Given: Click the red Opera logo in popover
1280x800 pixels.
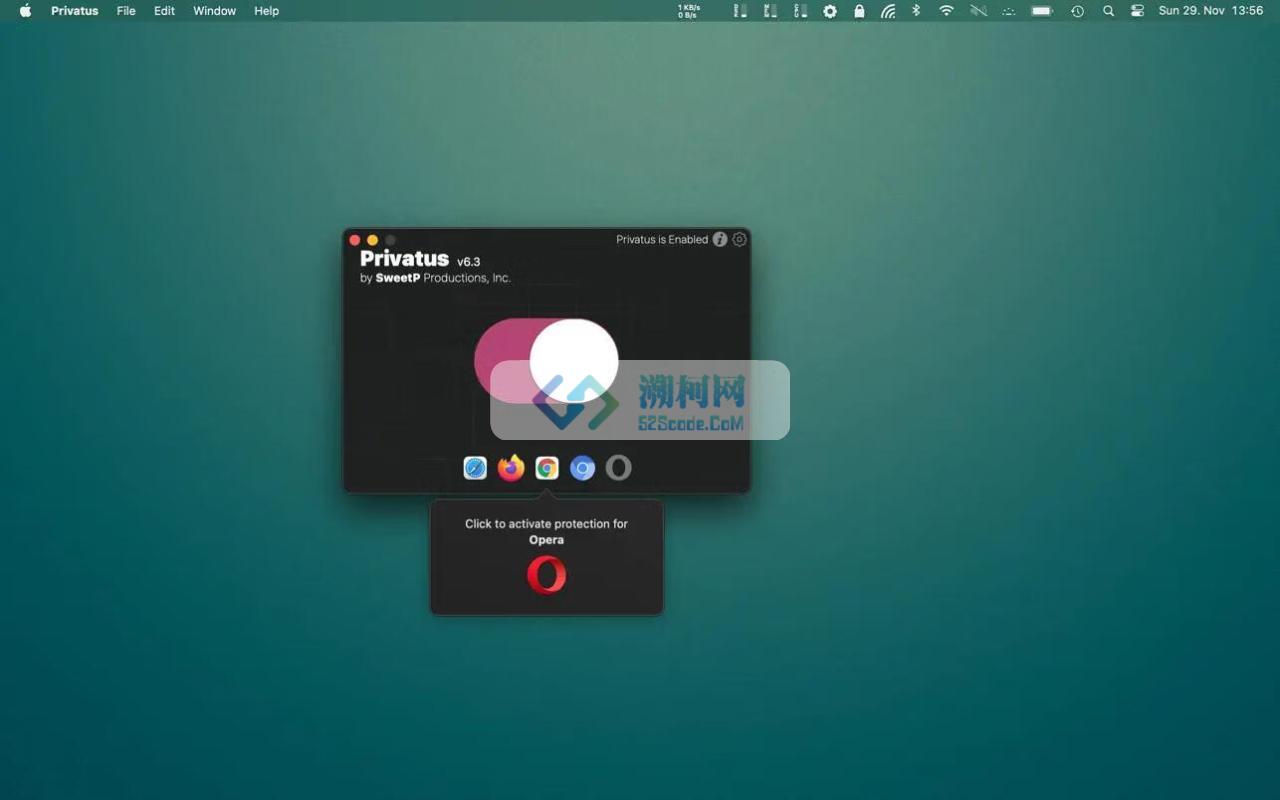Looking at the screenshot, I should (x=546, y=575).
